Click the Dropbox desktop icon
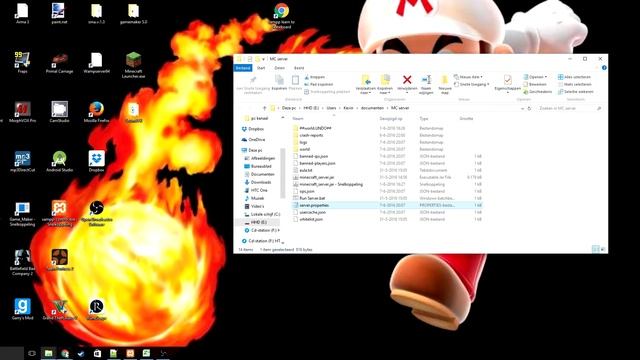Screen dimensions: 640x360 (x=96, y=161)
